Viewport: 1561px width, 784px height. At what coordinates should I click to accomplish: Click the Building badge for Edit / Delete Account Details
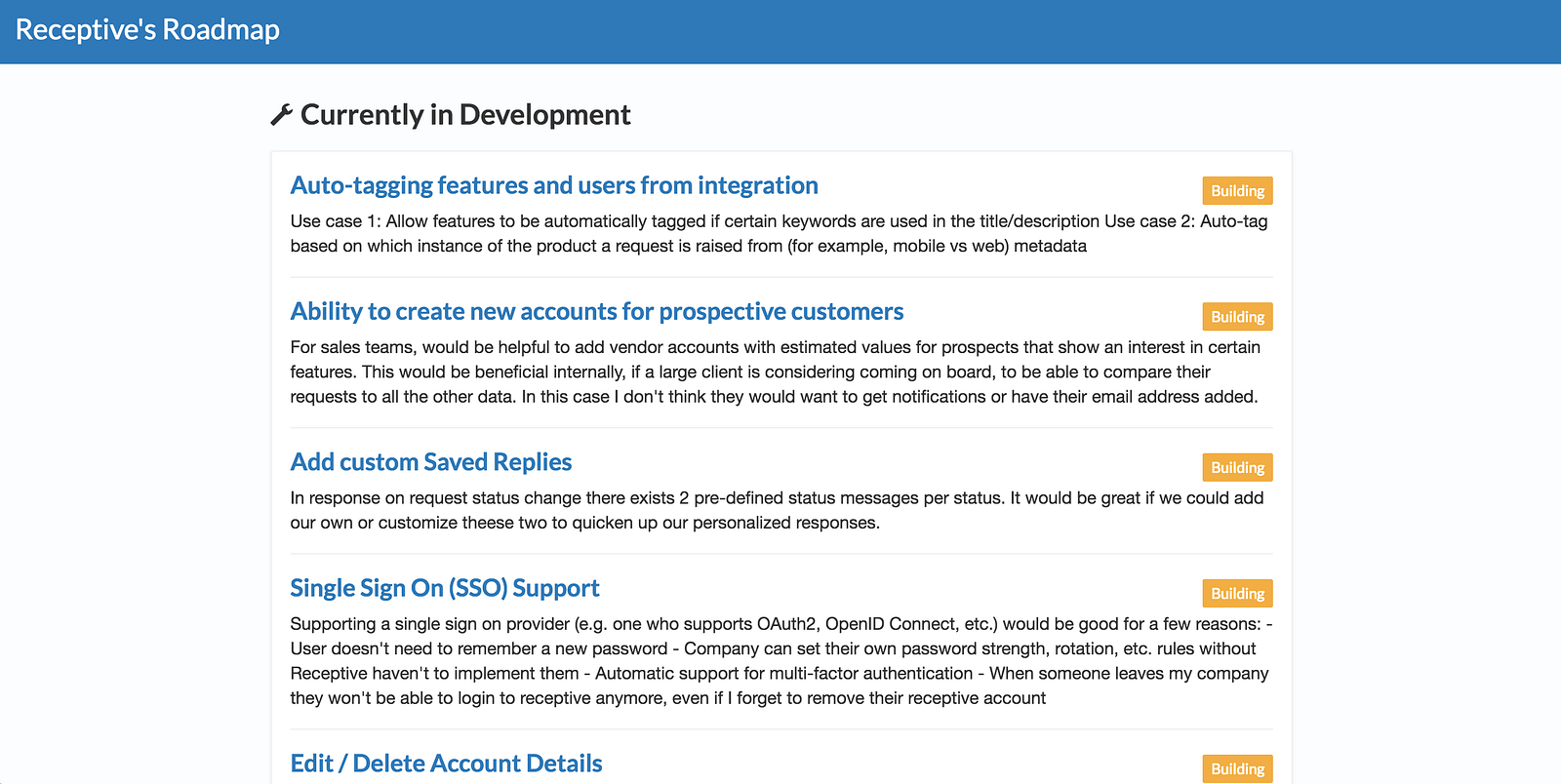pyautogui.click(x=1237, y=769)
